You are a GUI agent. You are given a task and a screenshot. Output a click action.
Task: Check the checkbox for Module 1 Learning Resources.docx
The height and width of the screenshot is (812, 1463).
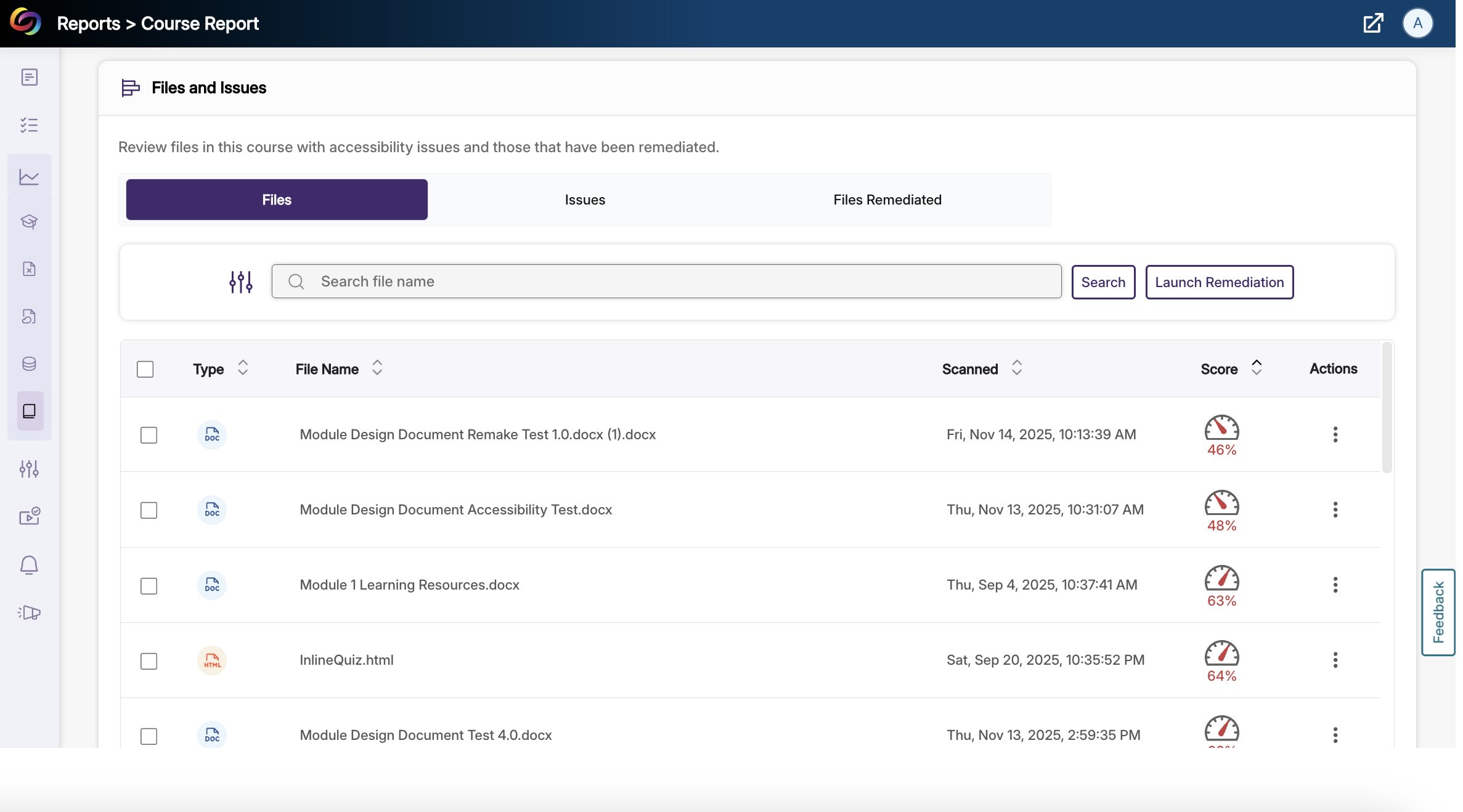[149, 586]
